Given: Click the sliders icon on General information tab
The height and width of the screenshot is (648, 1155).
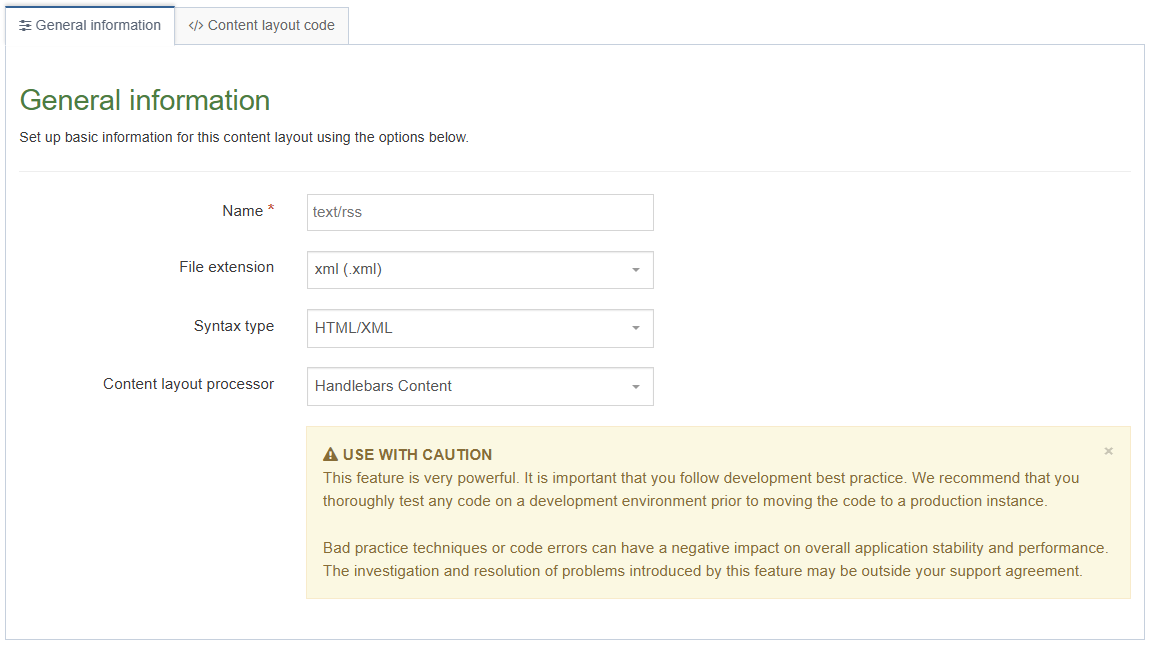Looking at the screenshot, I should tap(24, 25).
